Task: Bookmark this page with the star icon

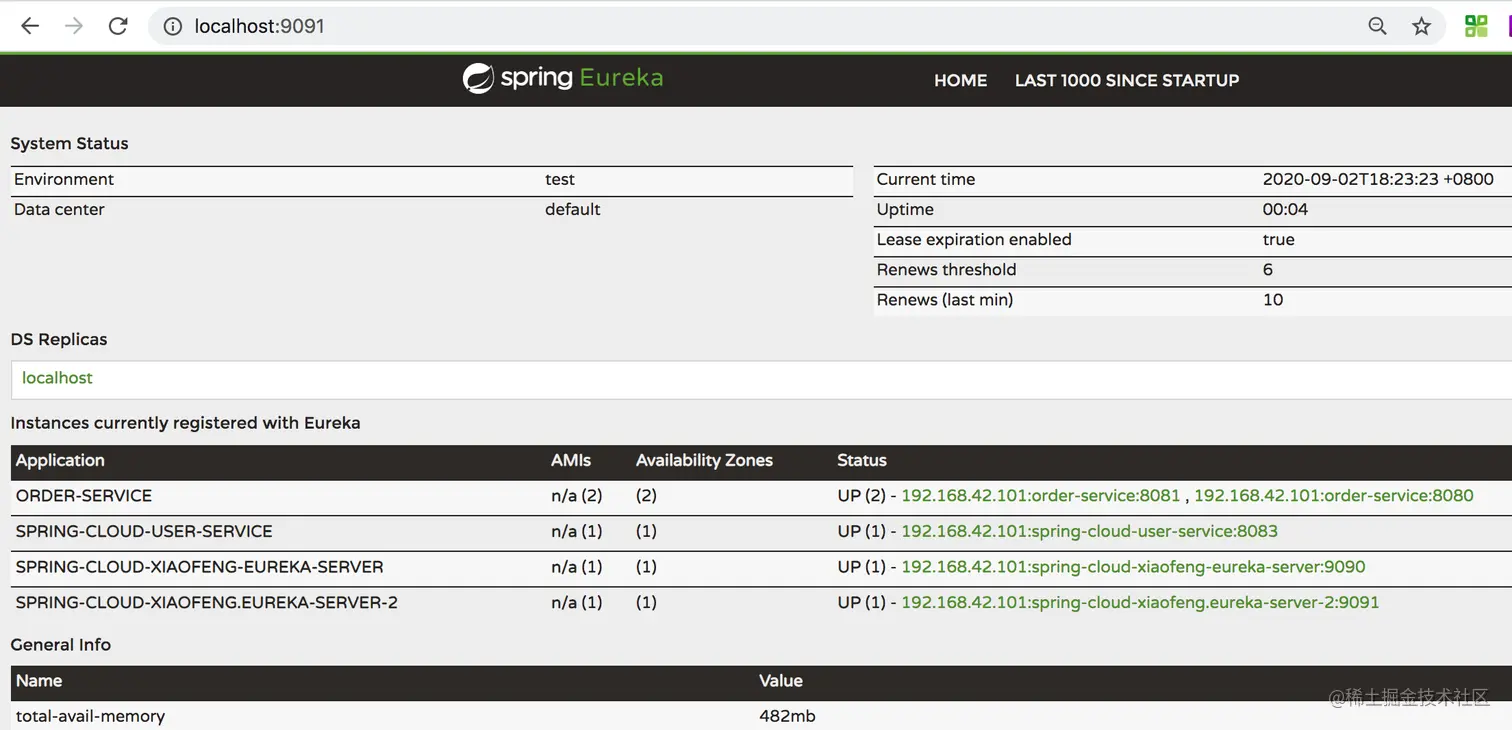Action: [1421, 27]
